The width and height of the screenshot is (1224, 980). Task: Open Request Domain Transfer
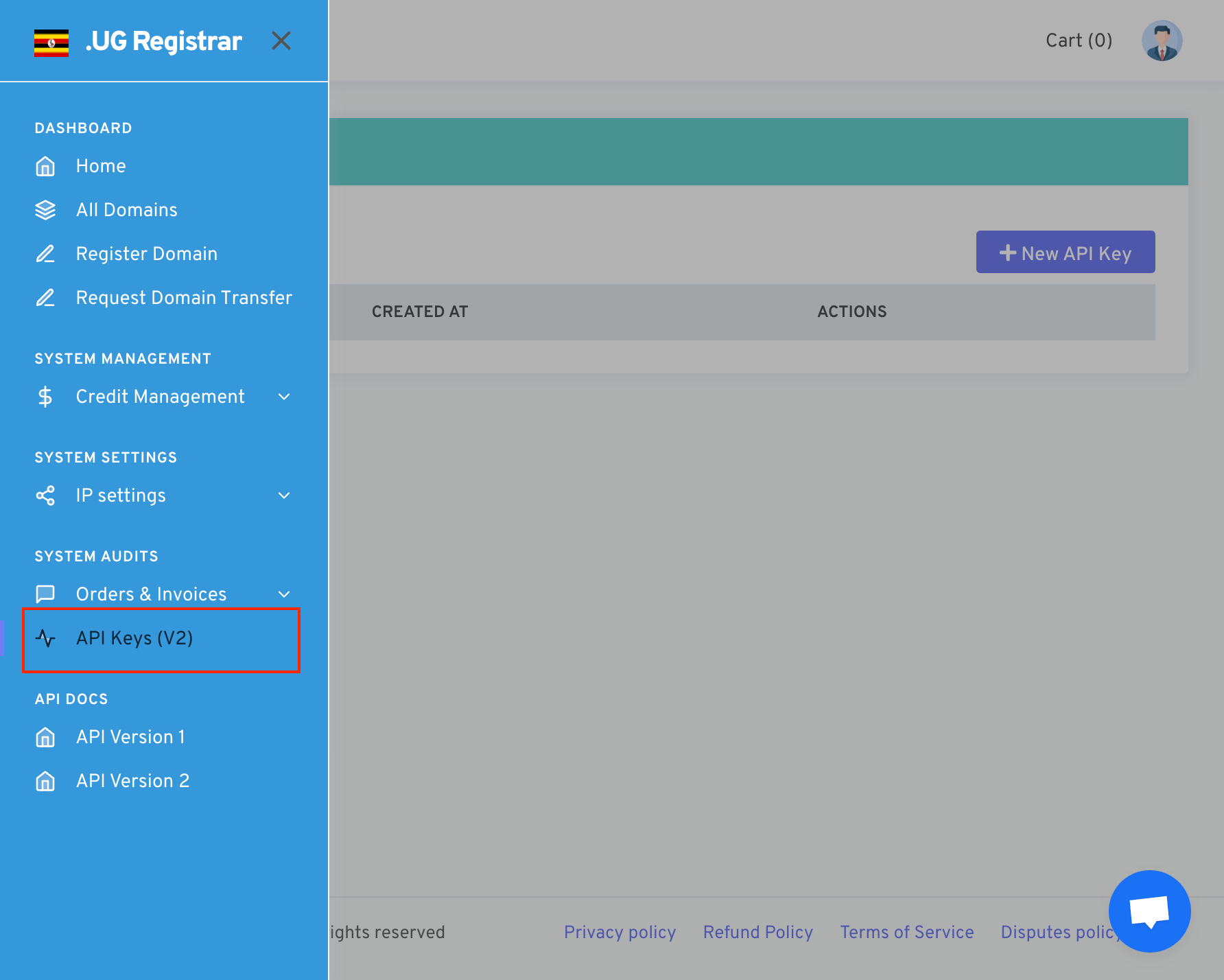[x=184, y=298]
